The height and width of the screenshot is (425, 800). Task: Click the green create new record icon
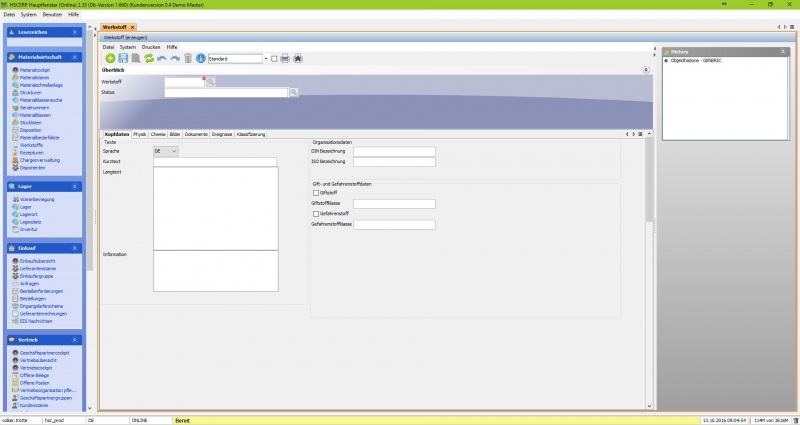110,59
